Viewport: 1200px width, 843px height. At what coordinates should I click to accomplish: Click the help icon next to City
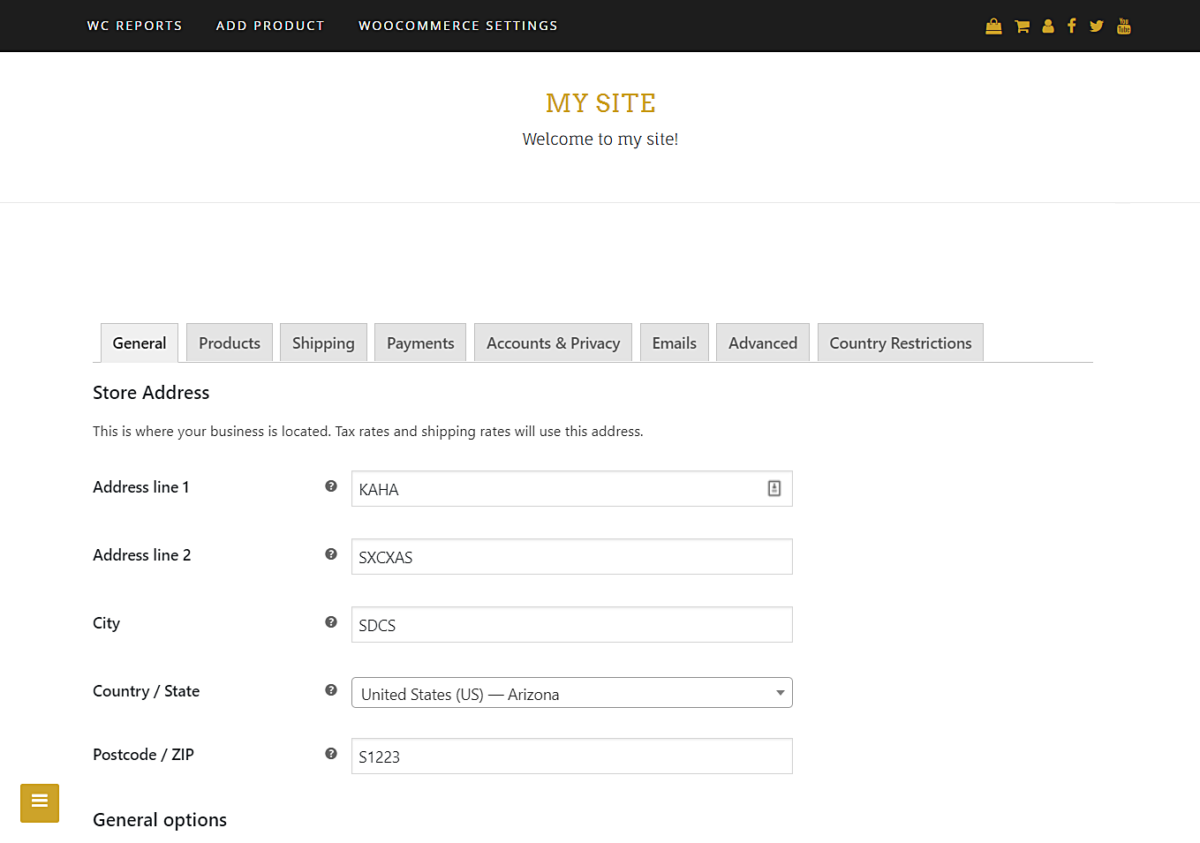pyautogui.click(x=330, y=621)
